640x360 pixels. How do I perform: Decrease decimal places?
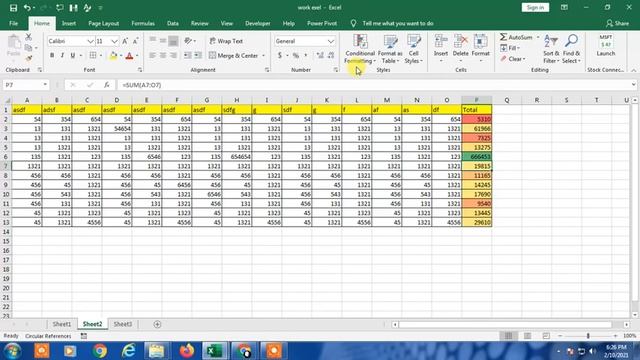click(331, 55)
